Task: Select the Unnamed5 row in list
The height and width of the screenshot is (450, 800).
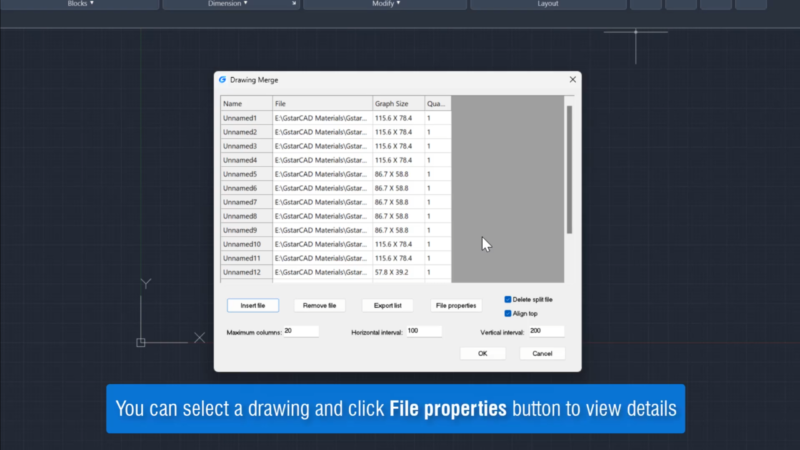Action: [246, 174]
